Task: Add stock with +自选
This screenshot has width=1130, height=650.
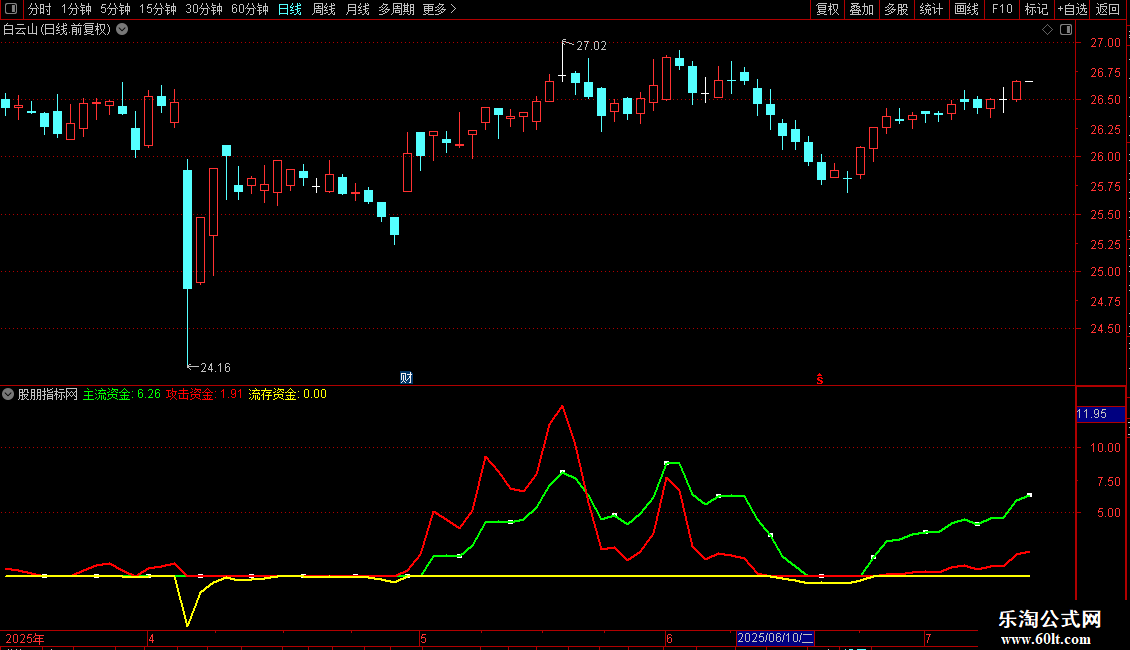Action: point(1072,9)
